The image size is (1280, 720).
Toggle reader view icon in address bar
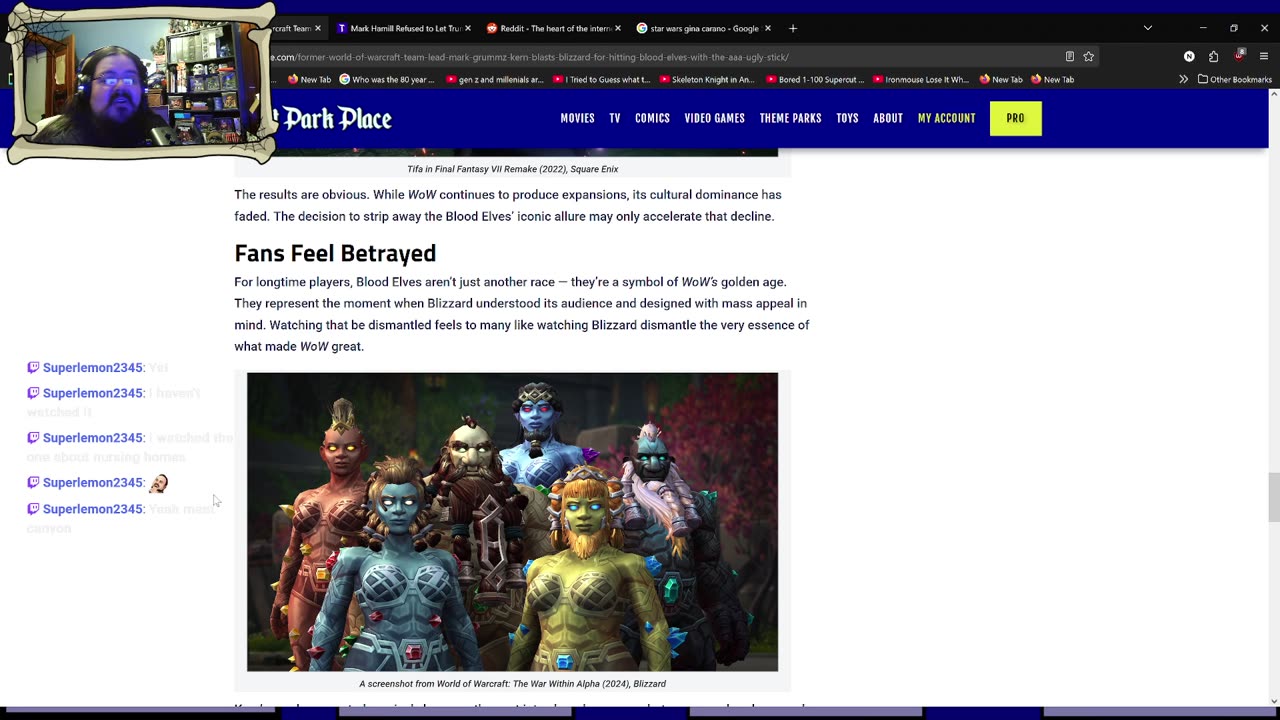click(x=1069, y=57)
